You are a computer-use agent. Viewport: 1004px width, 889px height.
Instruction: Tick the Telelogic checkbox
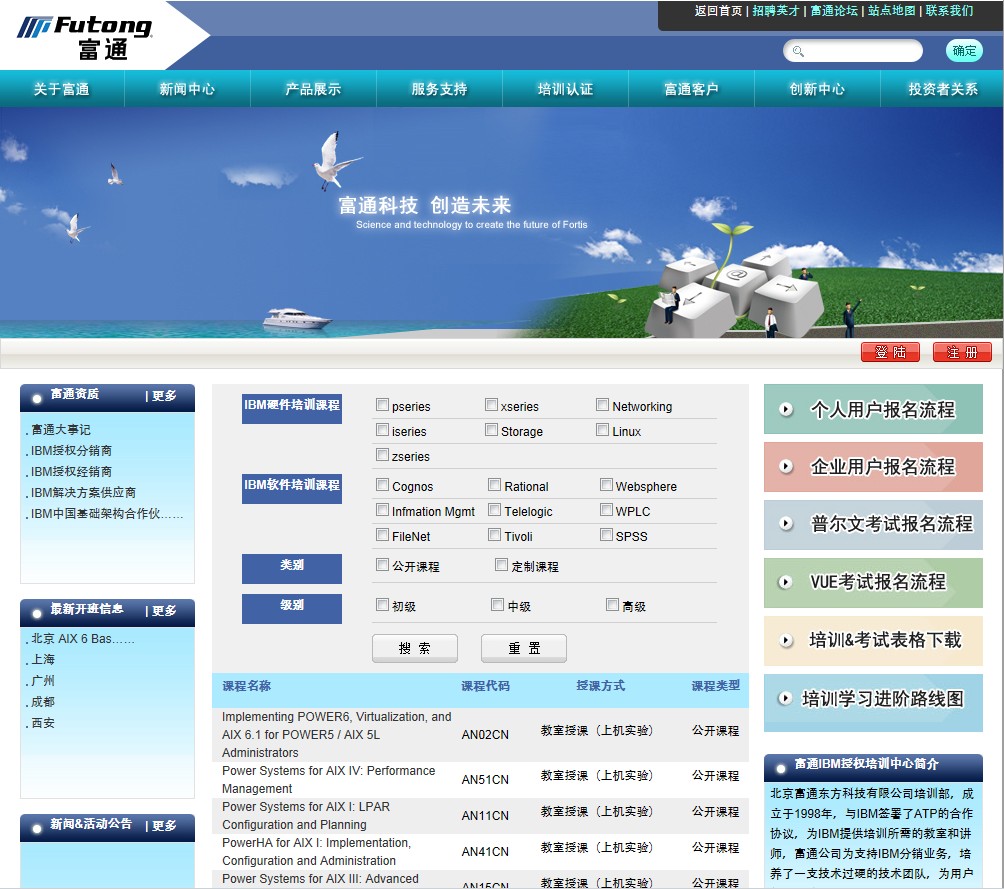494,510
